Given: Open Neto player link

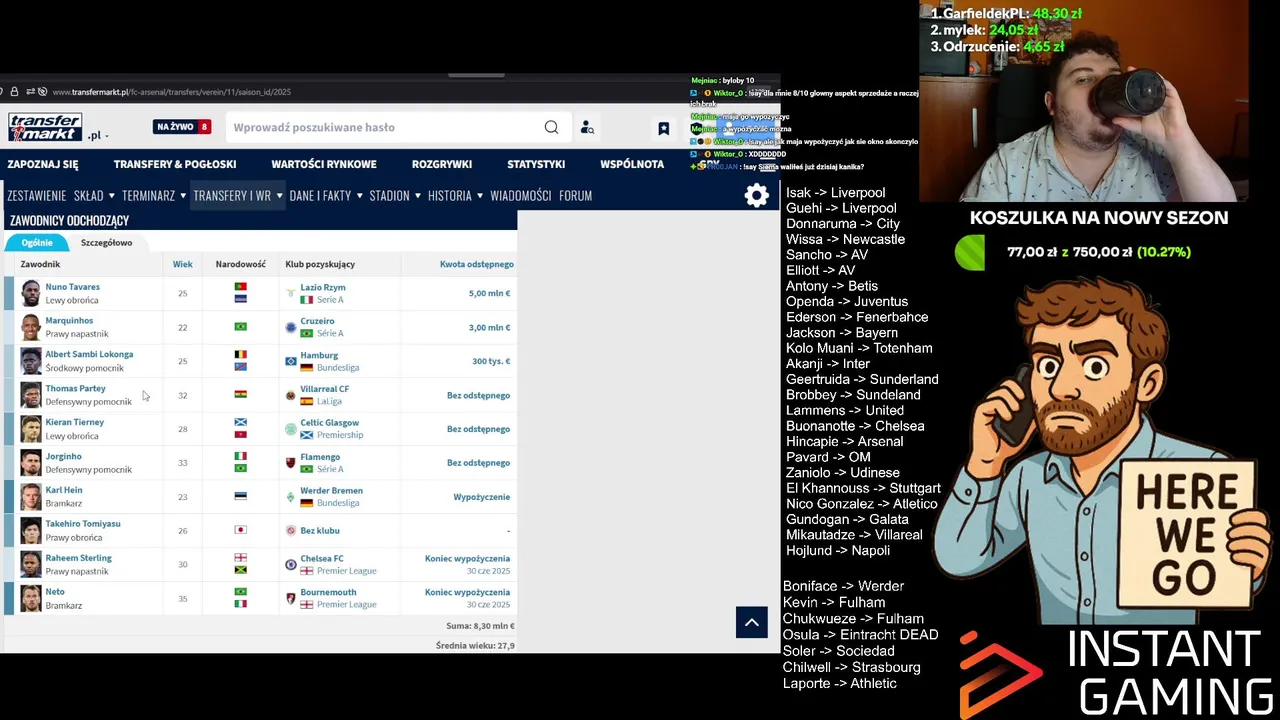Looking at the screenshot, I should point(55,592).
